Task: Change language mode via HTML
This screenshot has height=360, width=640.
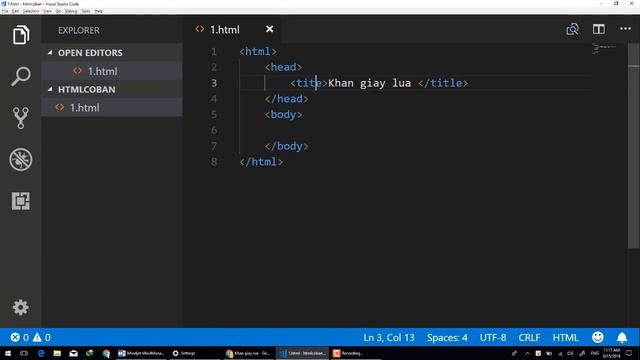Action: point(565,338)
